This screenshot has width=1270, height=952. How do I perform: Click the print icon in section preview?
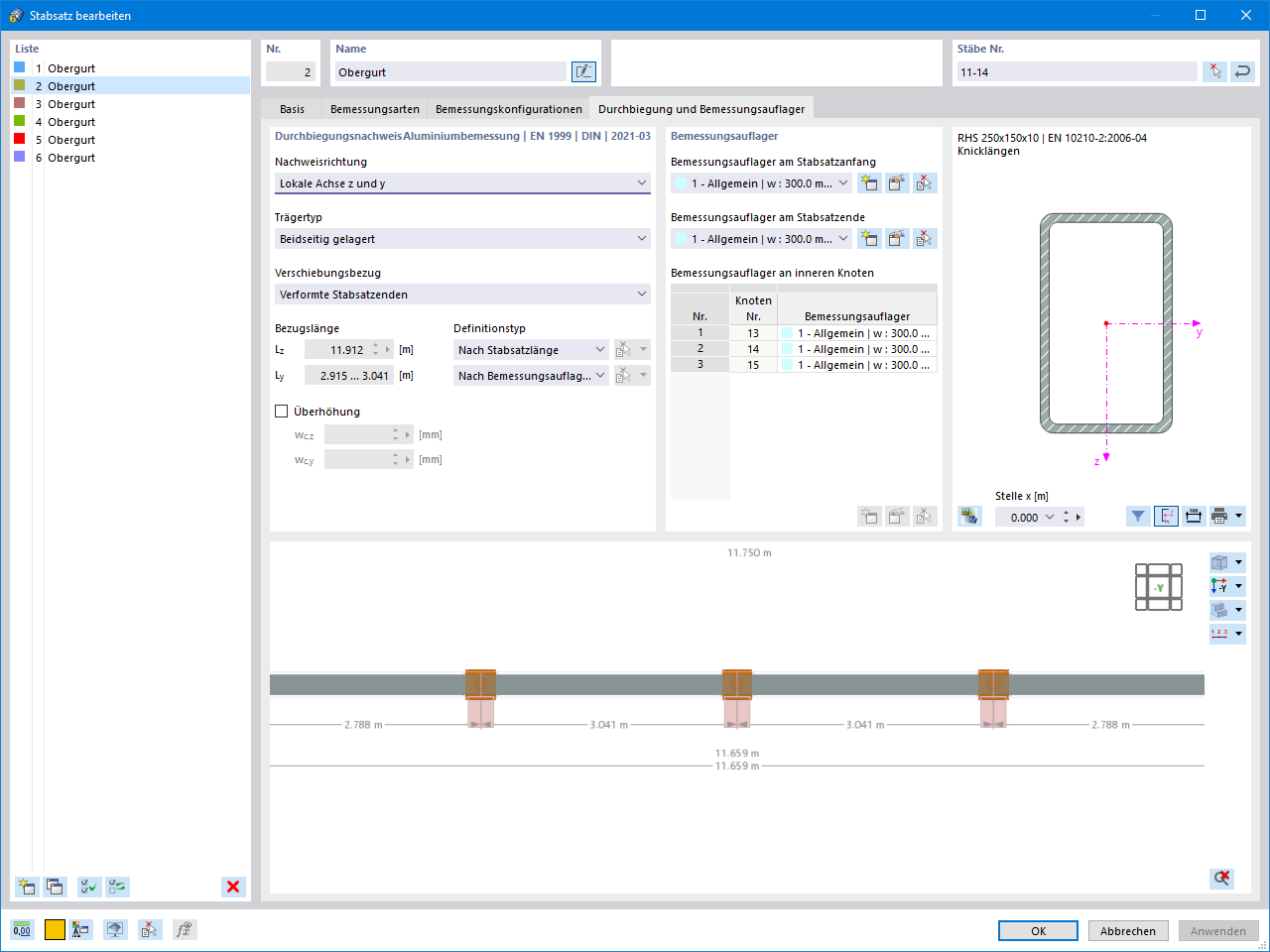click(x=1220, y=516)
